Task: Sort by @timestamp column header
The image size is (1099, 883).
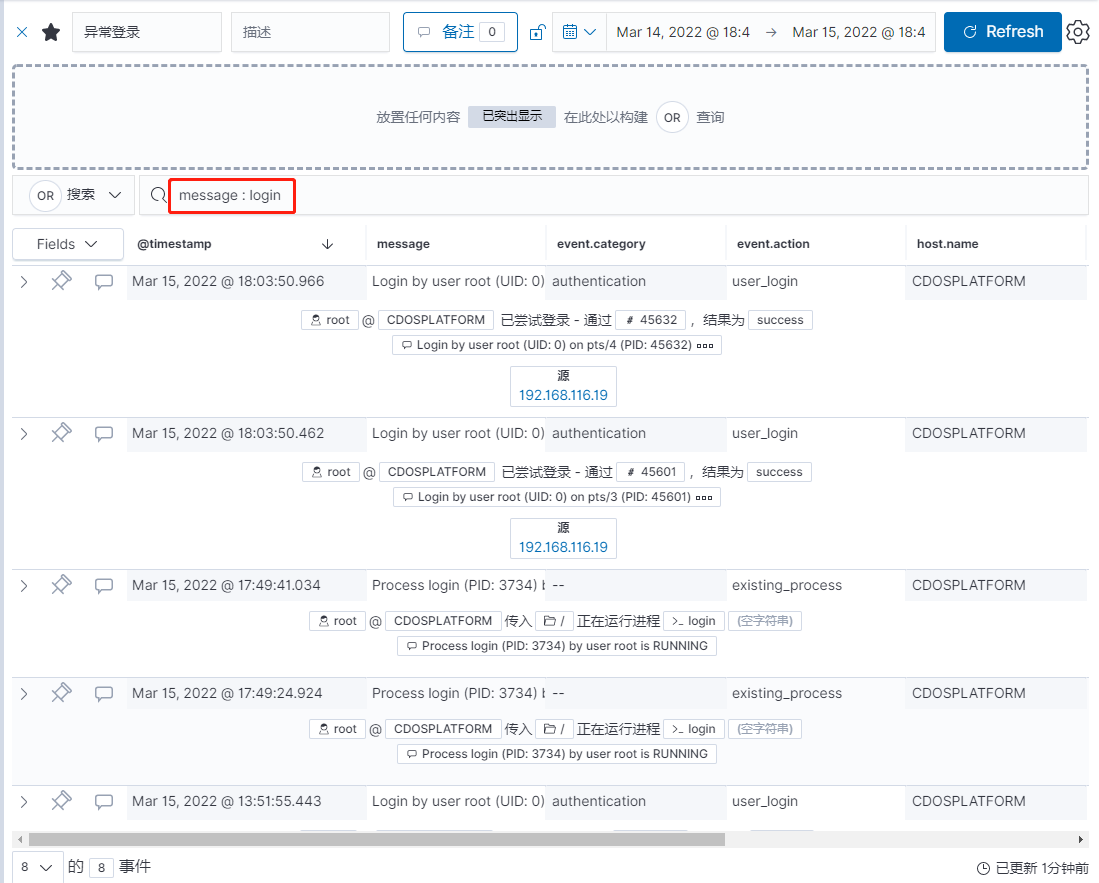Action: 174,244
